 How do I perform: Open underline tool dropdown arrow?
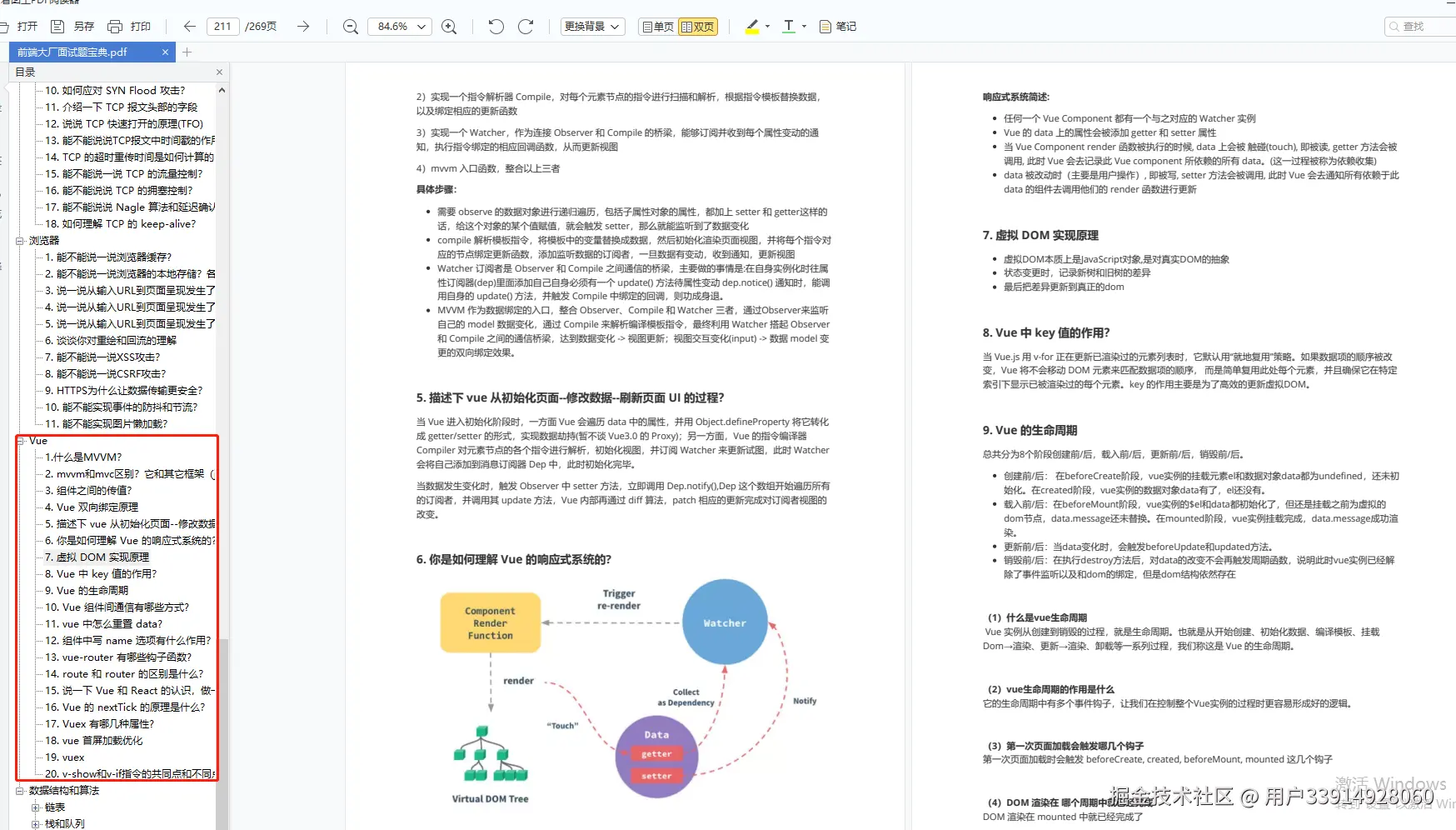(804, 27)
